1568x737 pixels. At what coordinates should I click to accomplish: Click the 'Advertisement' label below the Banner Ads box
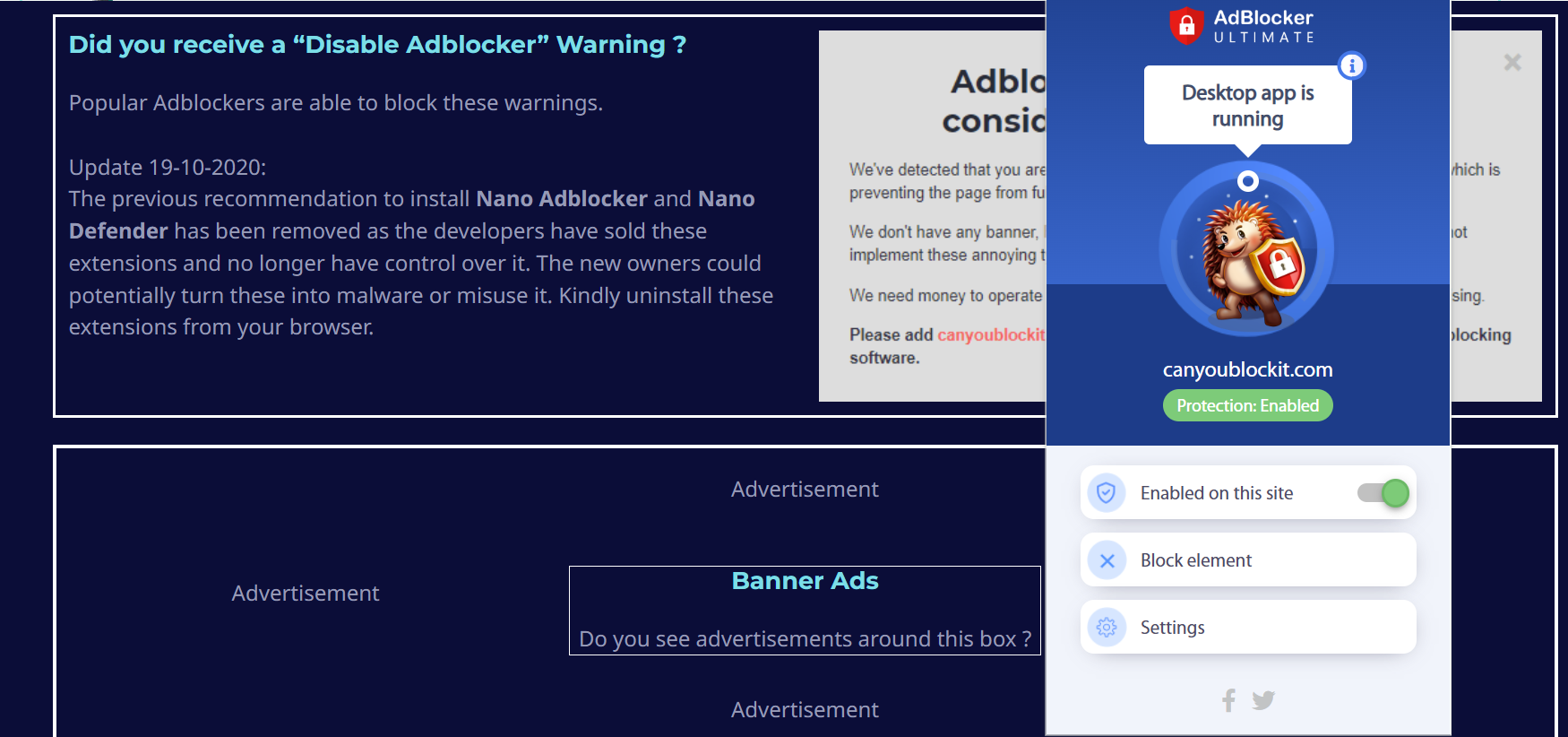click(x=805, y=710)
